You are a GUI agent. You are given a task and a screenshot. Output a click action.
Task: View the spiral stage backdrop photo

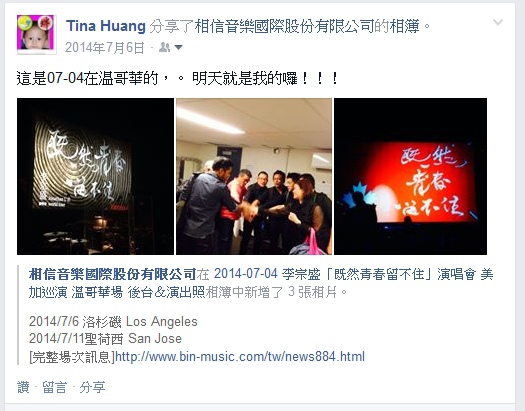[x=95, y=176]
